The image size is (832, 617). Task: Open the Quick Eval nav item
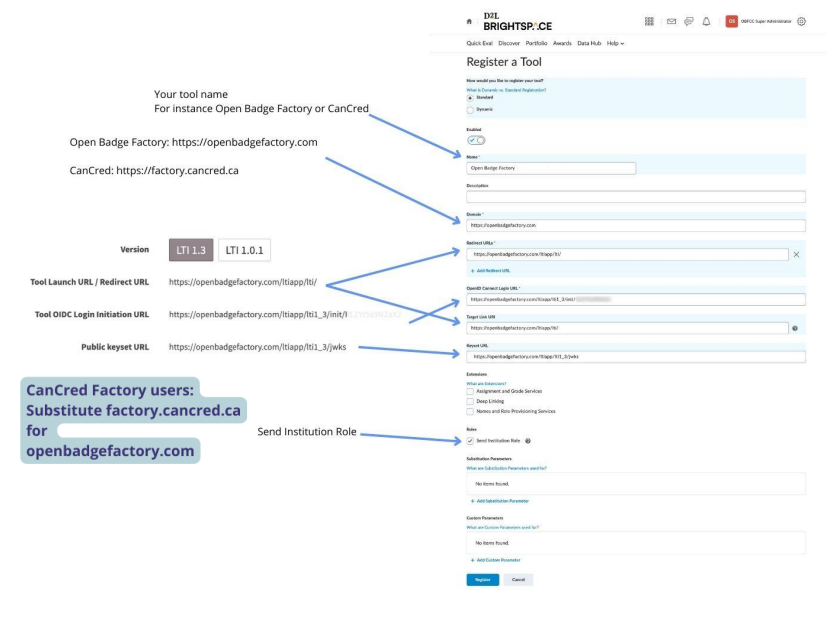click(x=479, y=44)
